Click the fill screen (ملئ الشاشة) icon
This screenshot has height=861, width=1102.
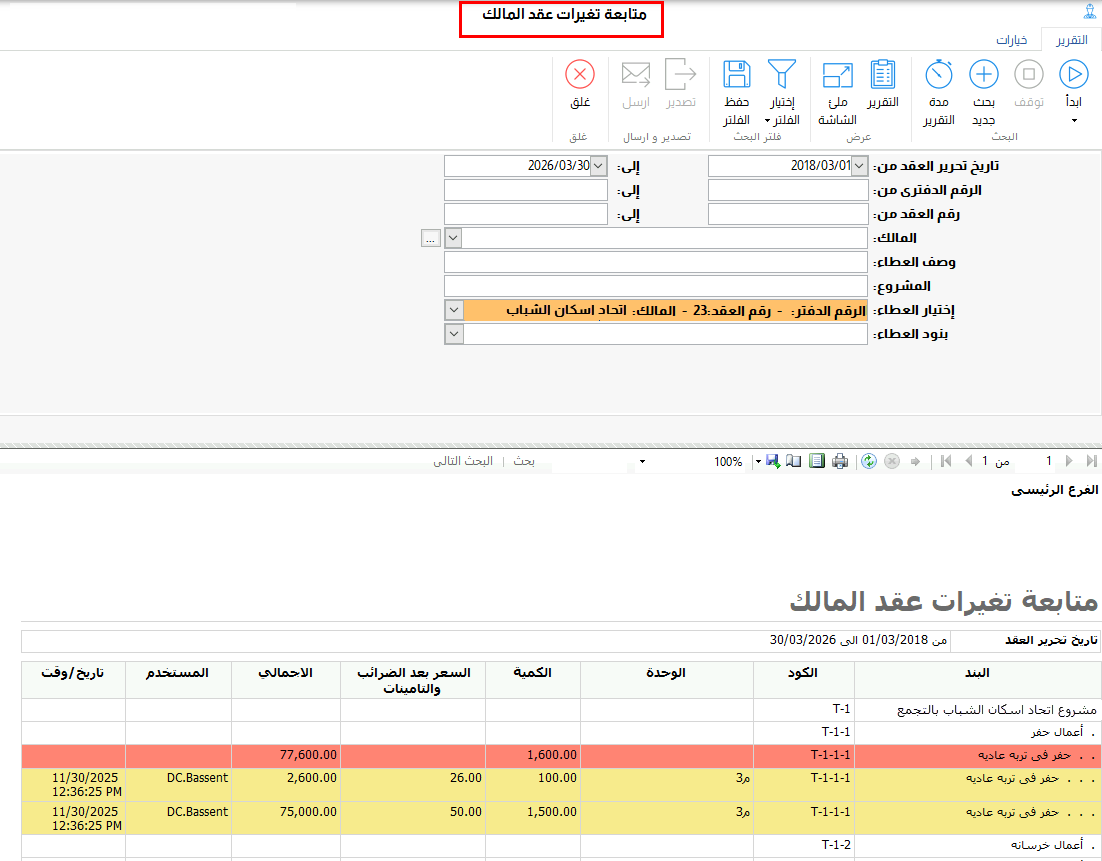[x=836, y=75]
